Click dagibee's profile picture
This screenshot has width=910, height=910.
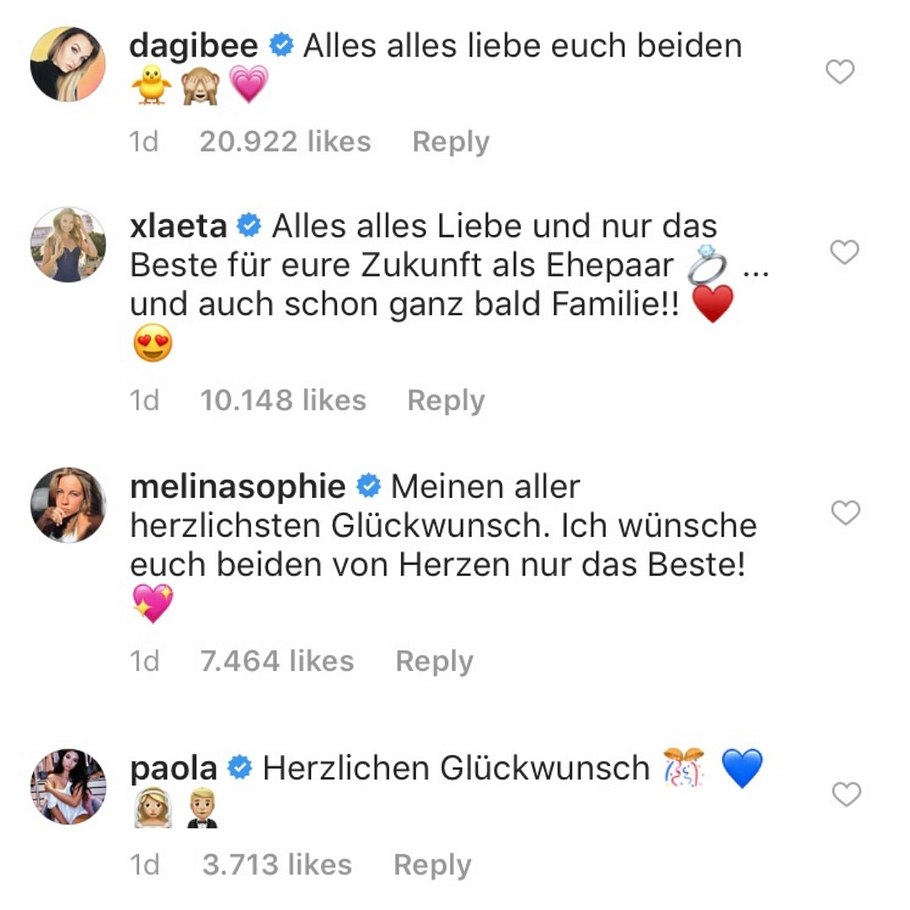pyautogui.click(x=67, y=65)
